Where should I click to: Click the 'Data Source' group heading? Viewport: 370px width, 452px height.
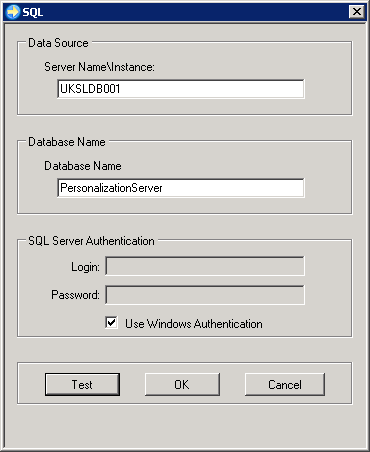(x=58, y=43)
